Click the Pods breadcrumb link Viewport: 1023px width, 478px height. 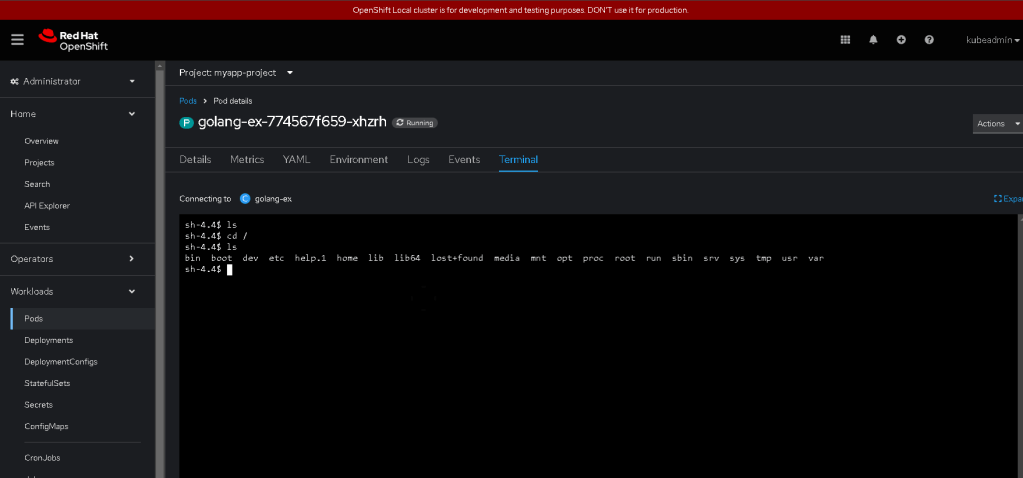point(188,101)
